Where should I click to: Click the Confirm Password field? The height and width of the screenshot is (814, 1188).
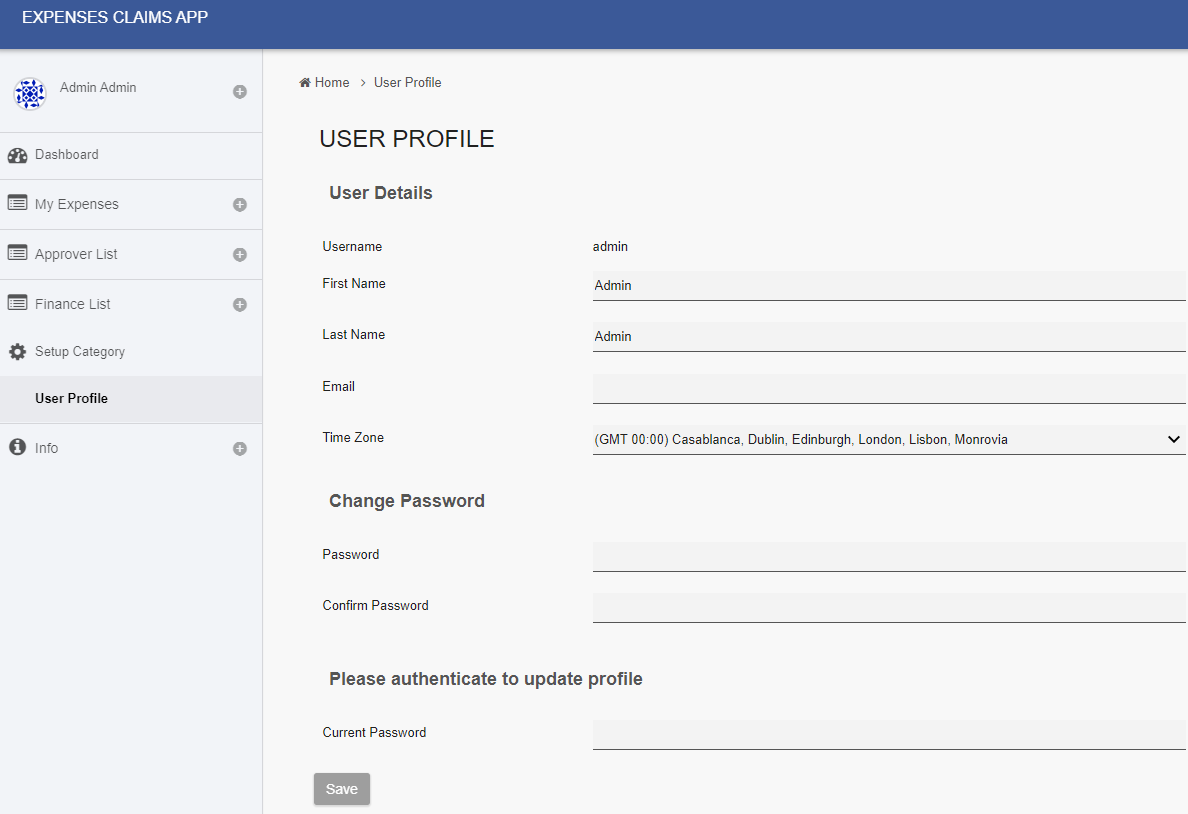tap(888, 607)
